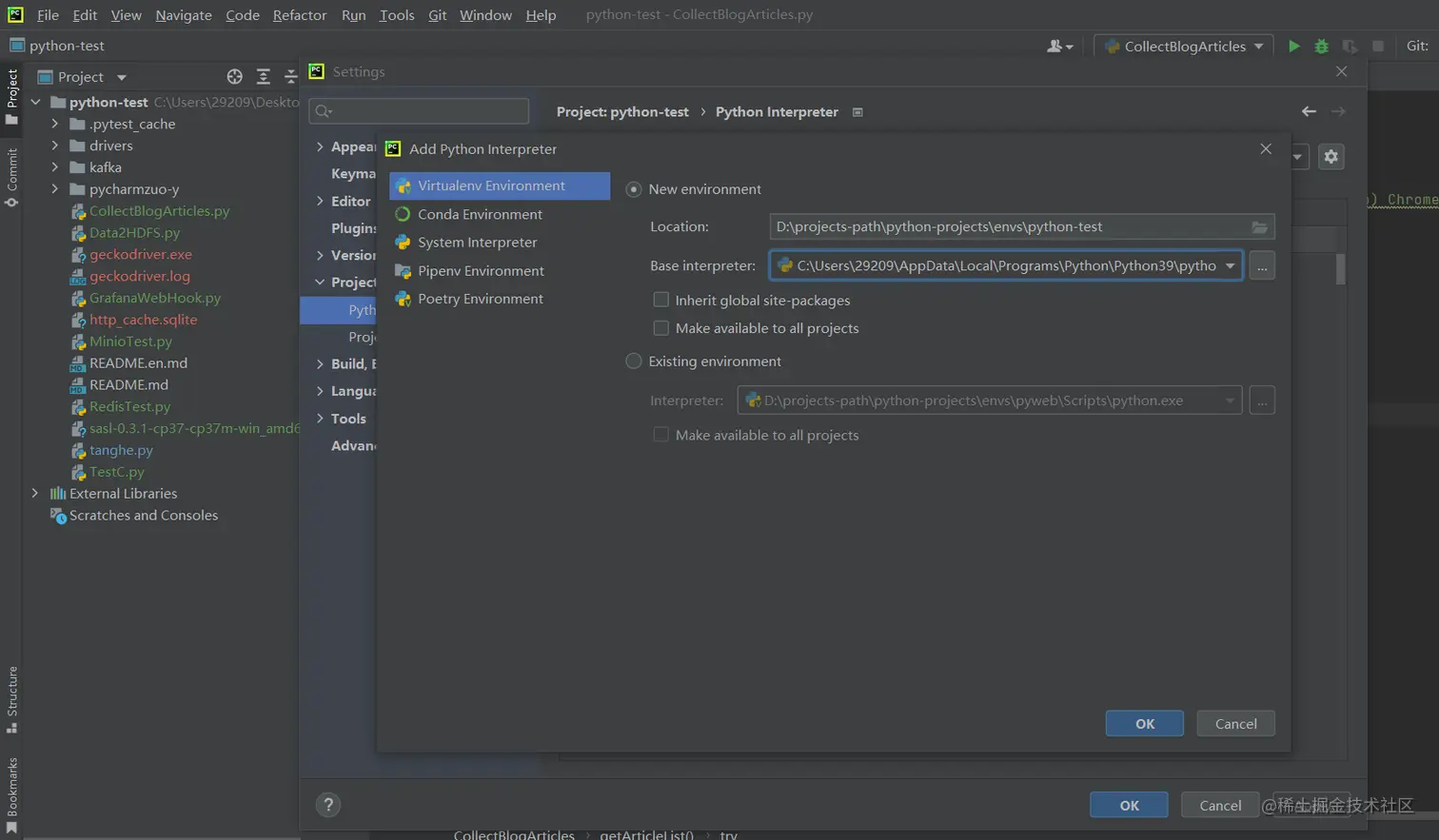Image resolution: width=1439 pixels, height=840 pixels.
Task: Open Commit tool window sidebar tab
Action: click(x=11, y=177)
